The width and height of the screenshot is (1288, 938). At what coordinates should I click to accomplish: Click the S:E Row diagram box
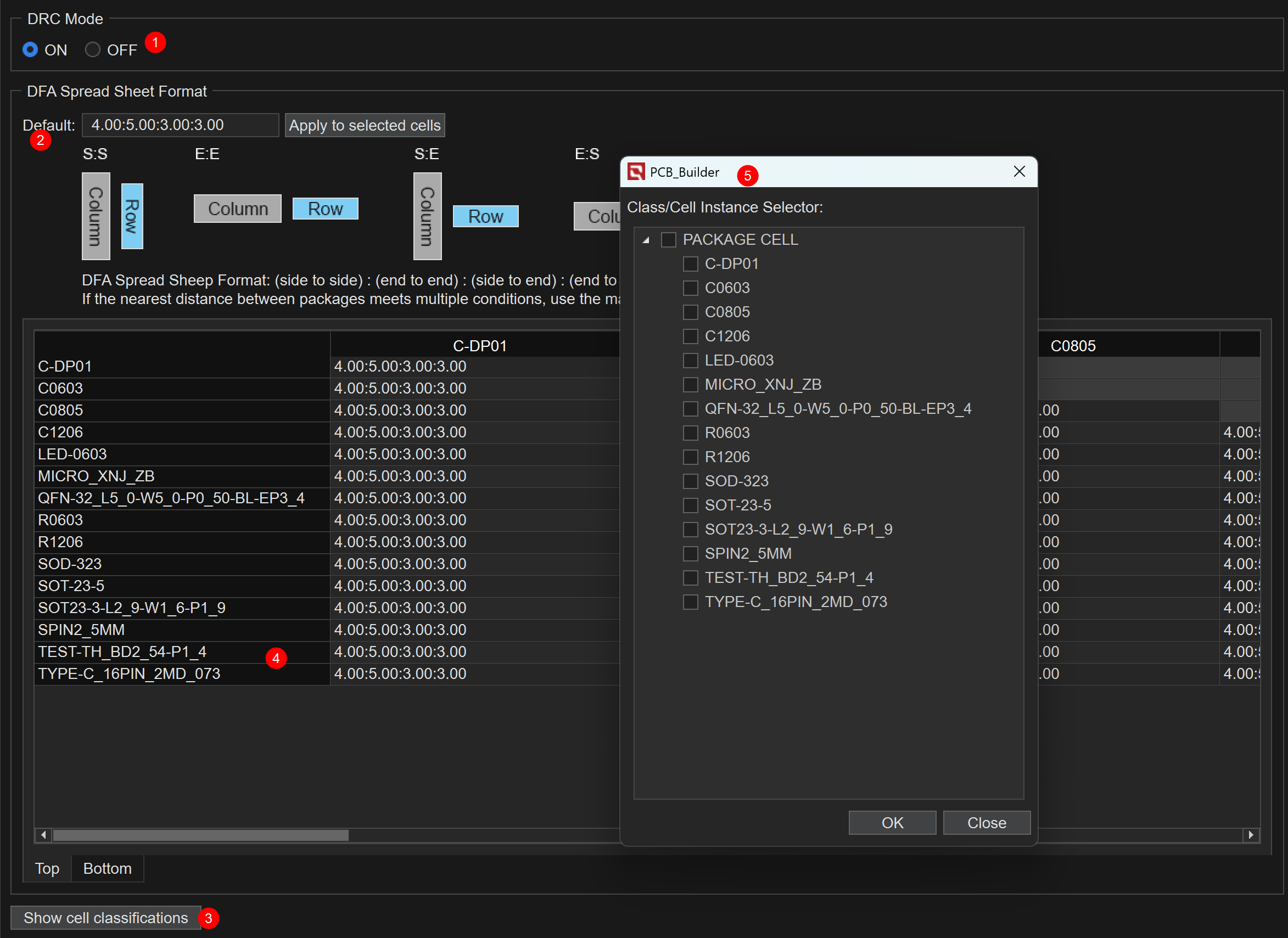click(485, 216)
